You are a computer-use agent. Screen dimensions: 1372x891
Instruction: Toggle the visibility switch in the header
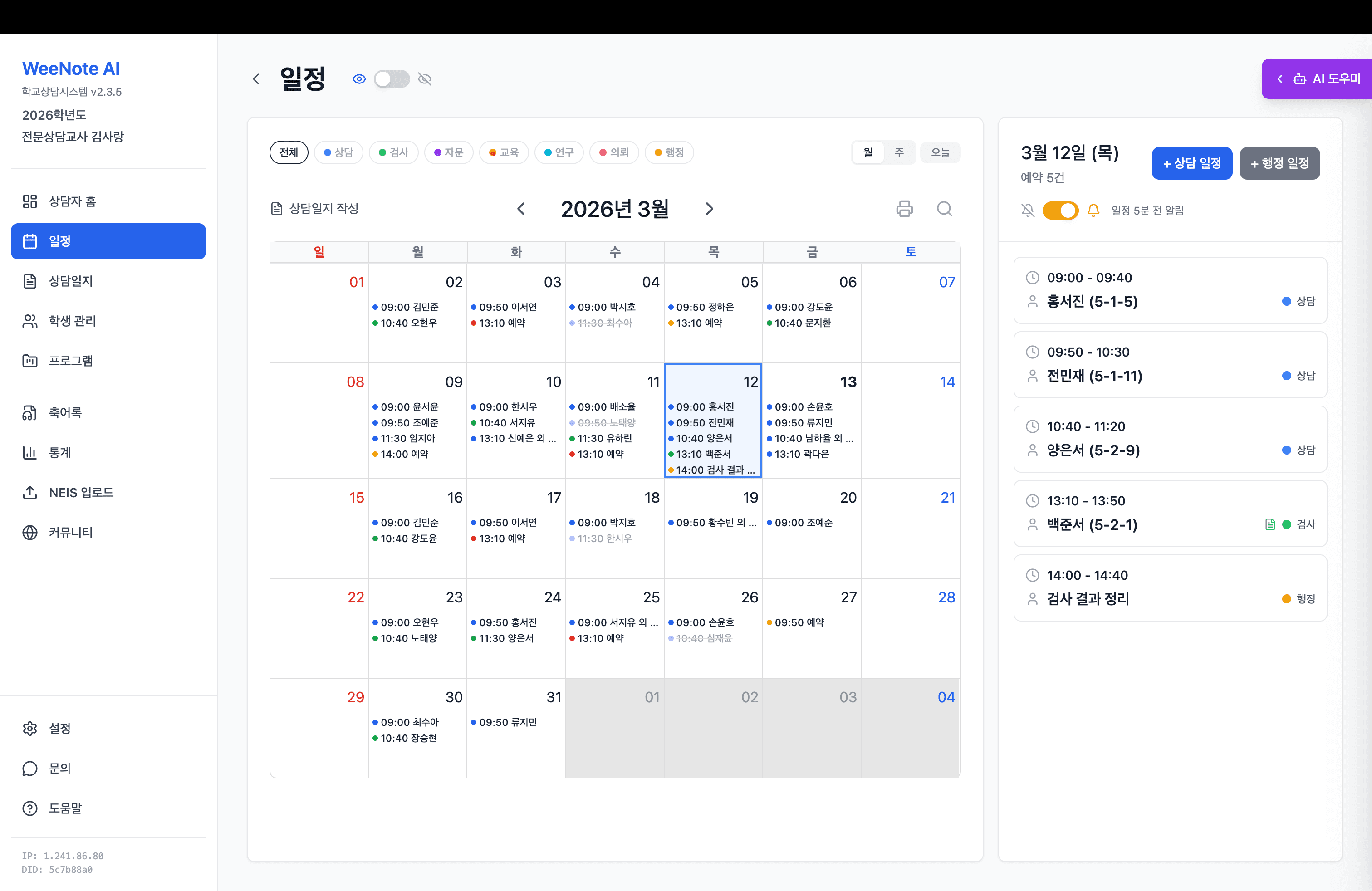click(x=392, y=79)
